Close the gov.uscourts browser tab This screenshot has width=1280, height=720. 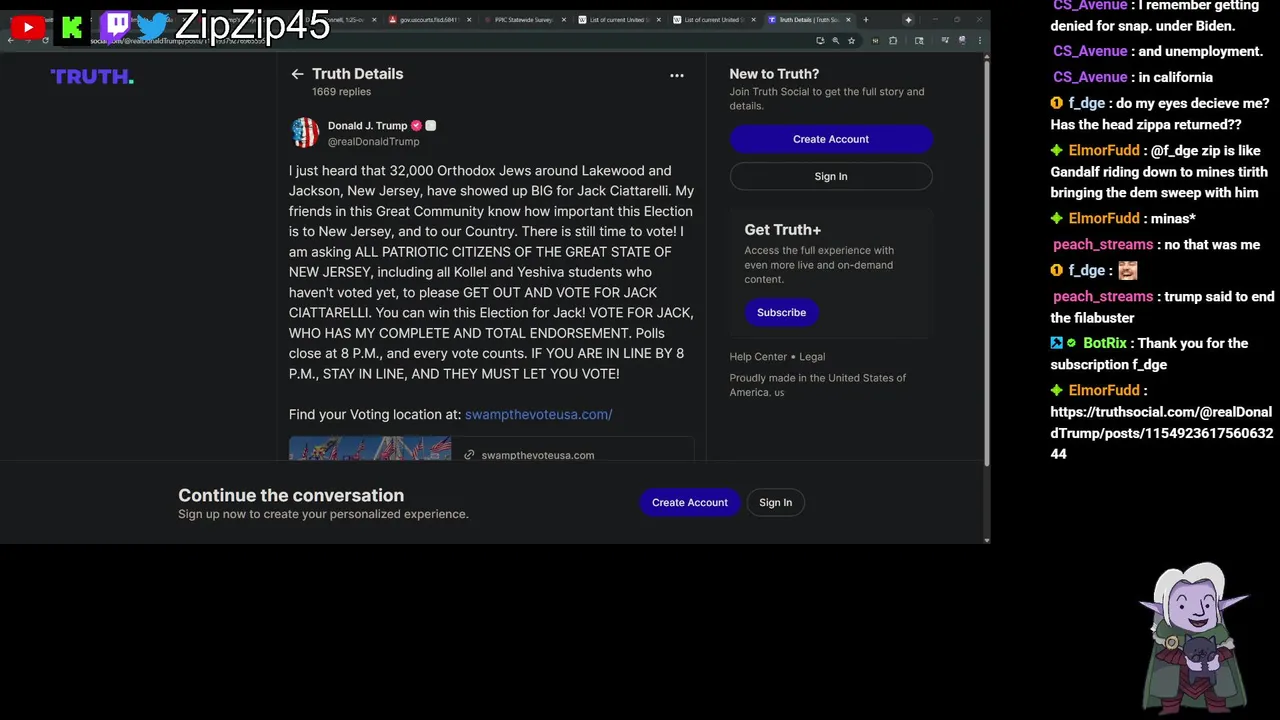[x=469, y=19]
